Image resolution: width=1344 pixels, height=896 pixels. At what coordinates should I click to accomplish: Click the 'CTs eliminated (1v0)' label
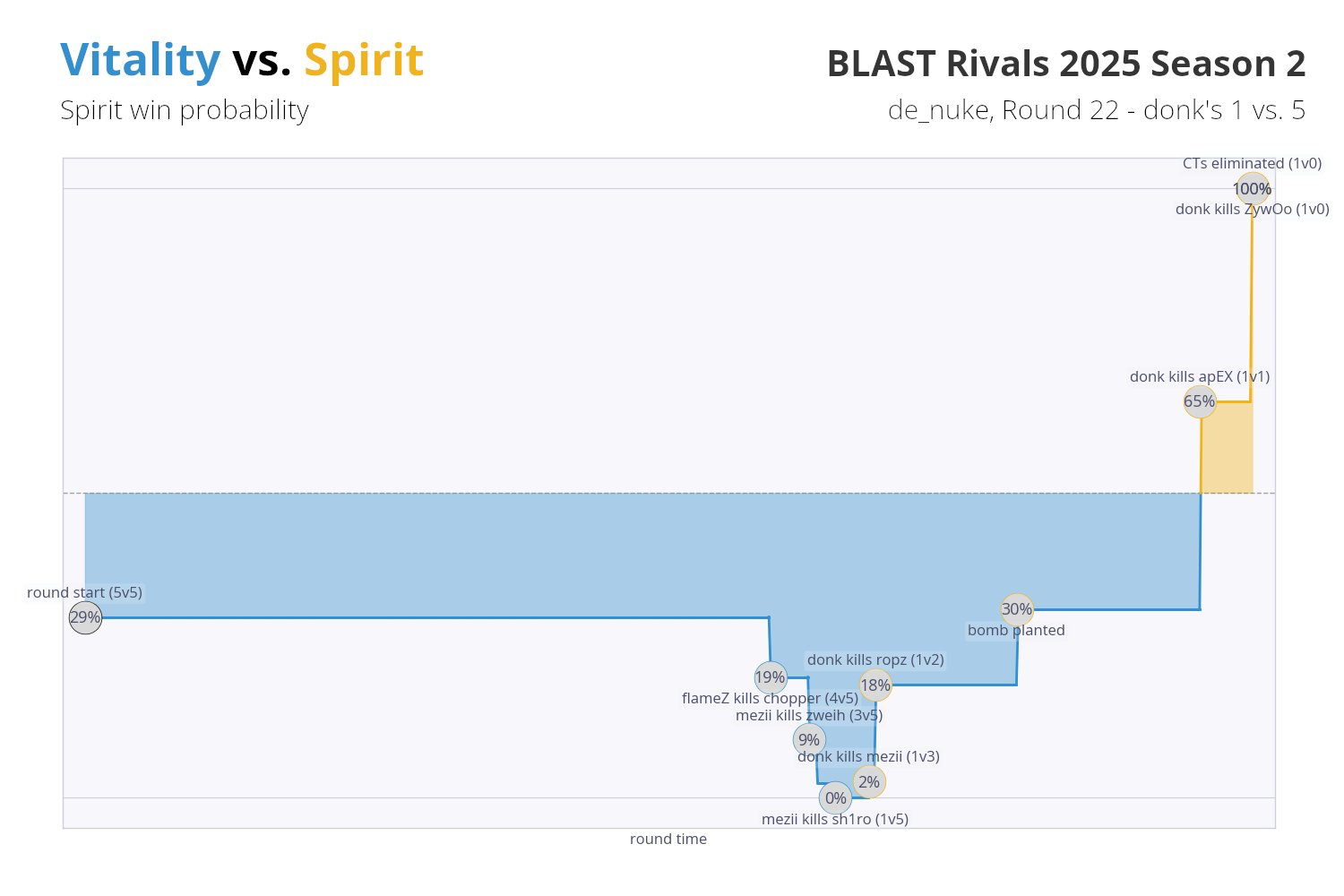tap(1252, 164)
